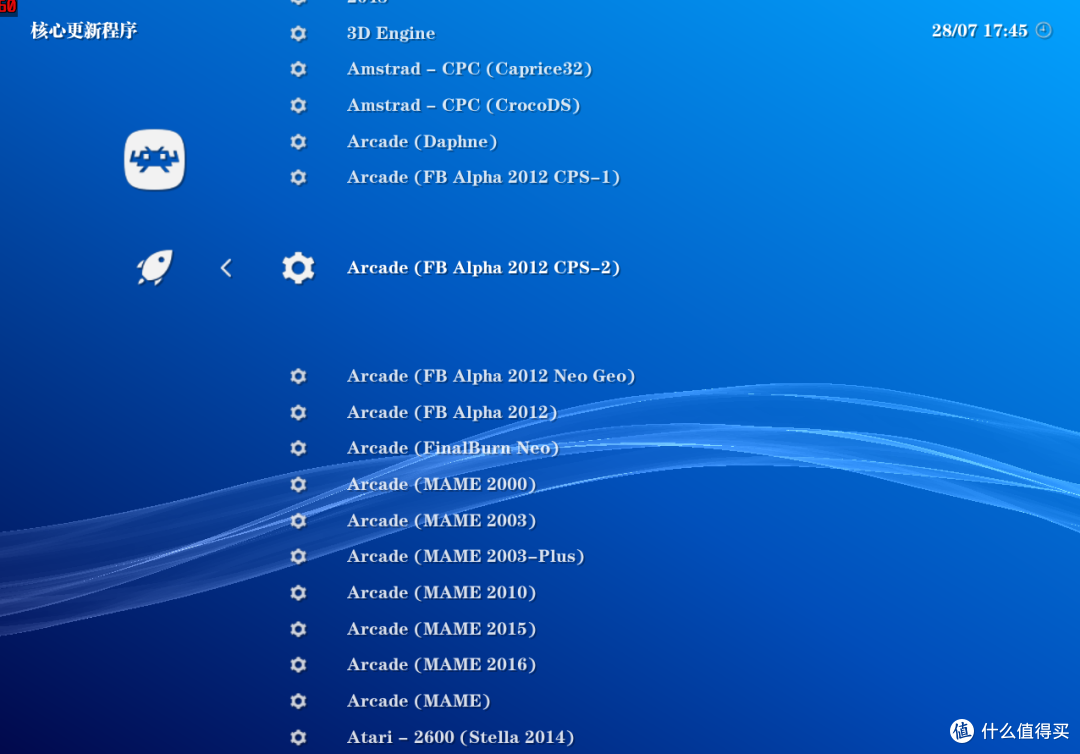Click gear icon next to Arcade (MAME 2016)
Screen dimensions: 1080x754
point(298,664)
